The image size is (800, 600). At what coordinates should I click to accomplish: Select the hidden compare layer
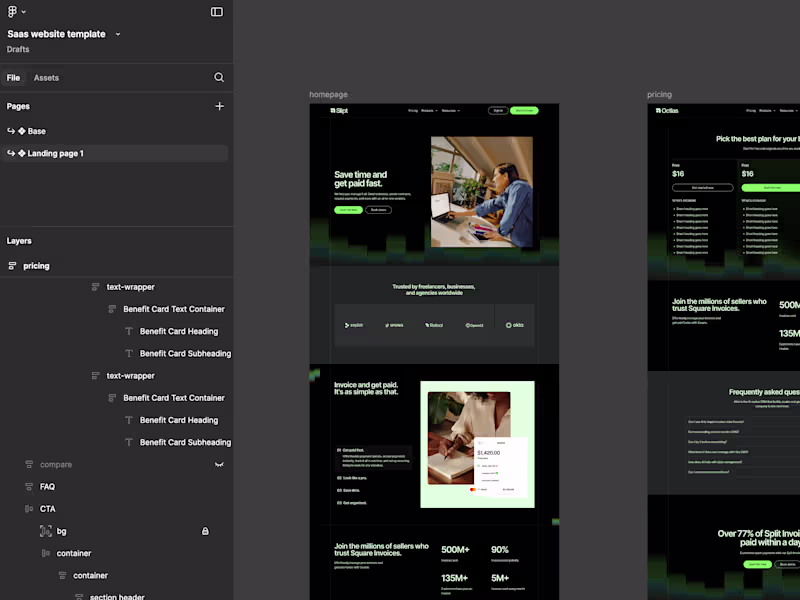(56, 465)
